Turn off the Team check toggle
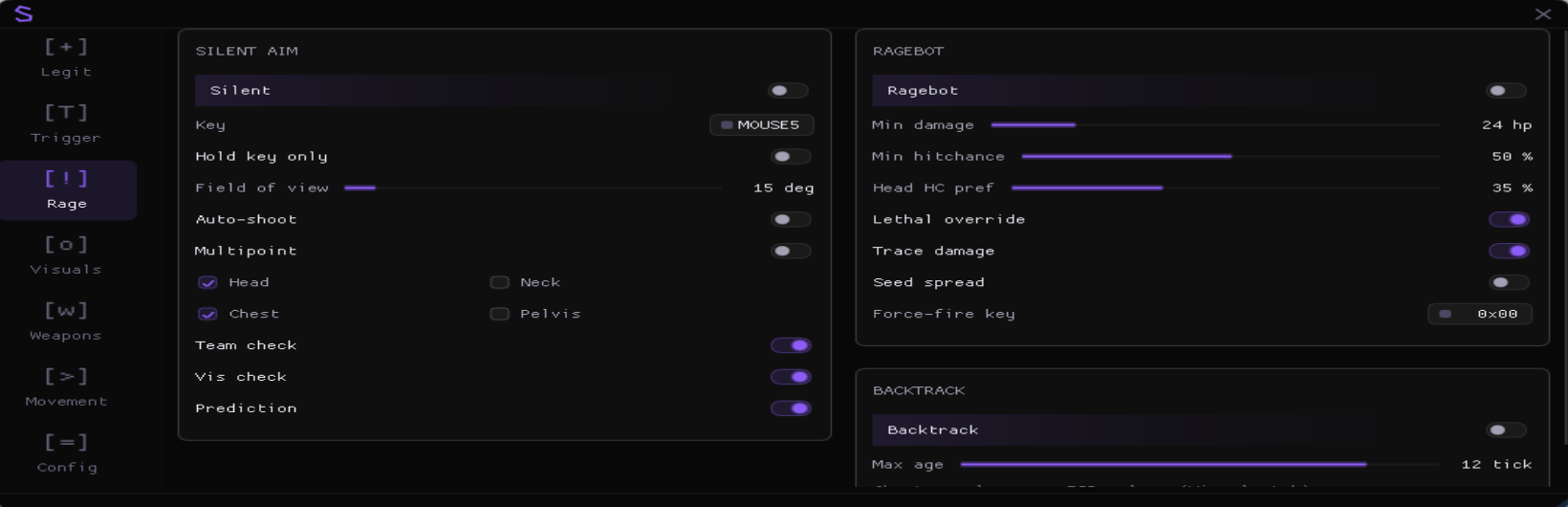This screenshot has height=507, width=1568. 791,345
